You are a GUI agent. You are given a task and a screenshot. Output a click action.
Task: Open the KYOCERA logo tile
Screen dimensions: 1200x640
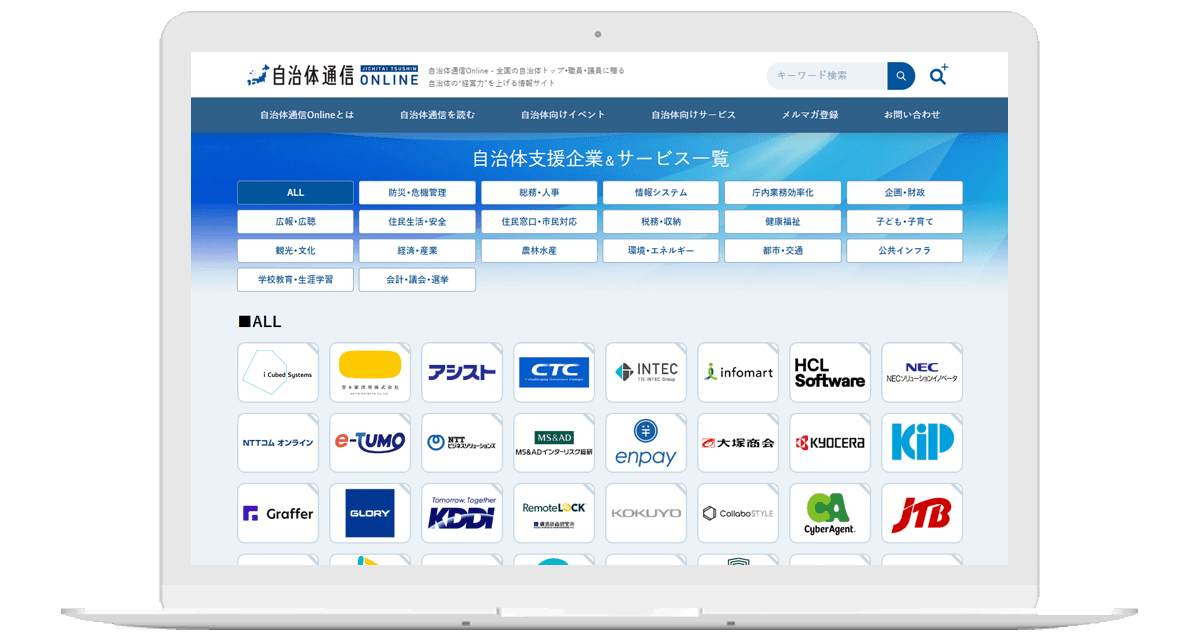pos(830,443)
